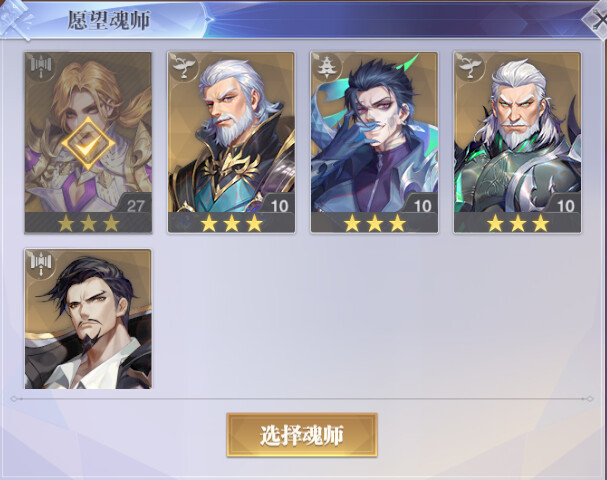Screen dimensions: 607x480
Task: Select the white-bearded hero in black robe
Action: coord(231,142)
